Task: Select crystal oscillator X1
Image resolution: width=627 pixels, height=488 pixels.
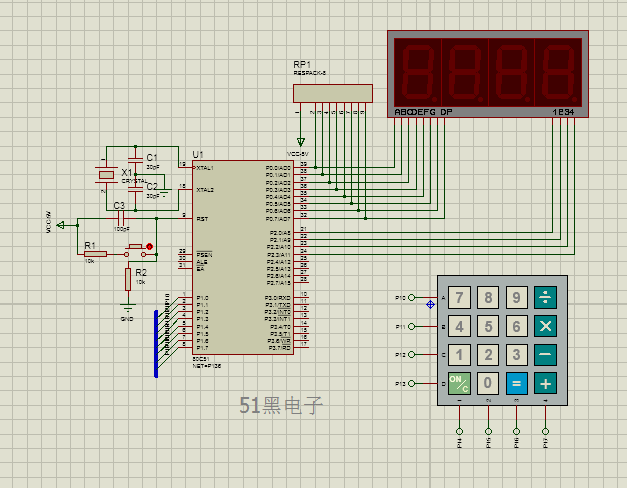Action: (106, 174)
